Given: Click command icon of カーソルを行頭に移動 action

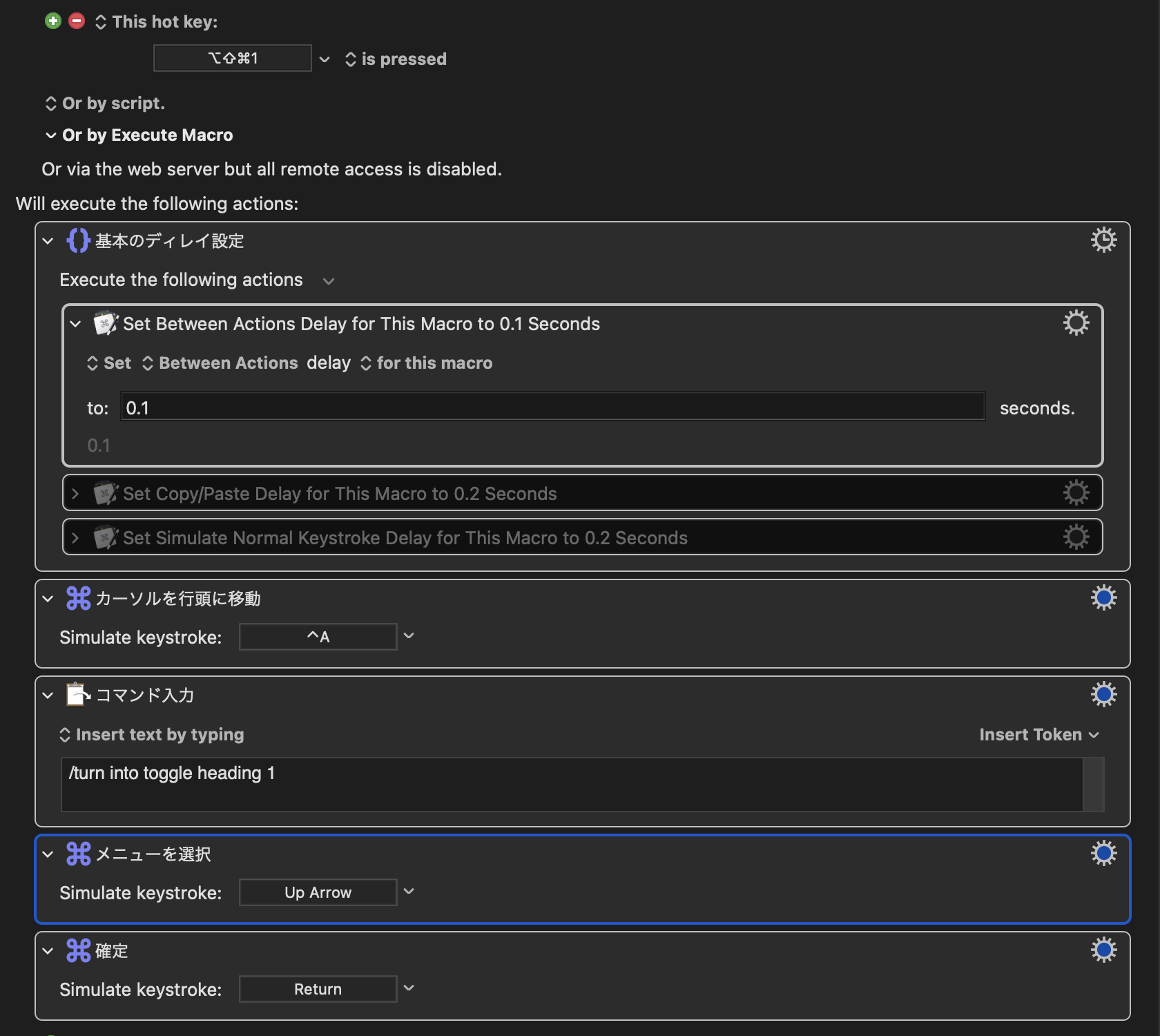Looking at the screenshot, I should [78, 598].
